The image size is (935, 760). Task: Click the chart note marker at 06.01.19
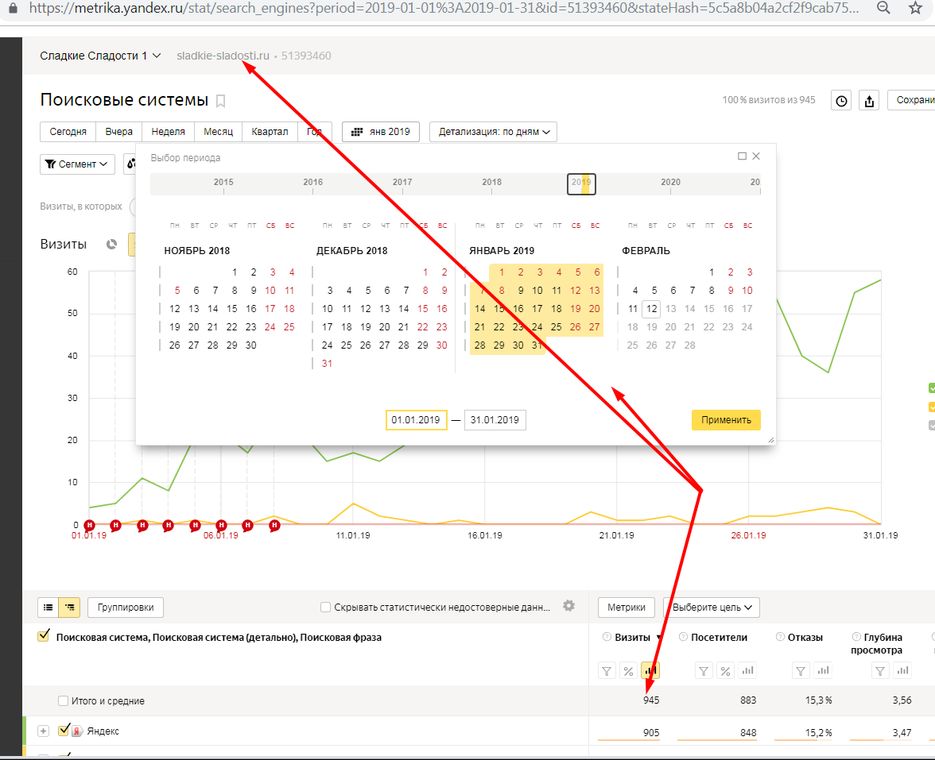(x=221, y=525)
